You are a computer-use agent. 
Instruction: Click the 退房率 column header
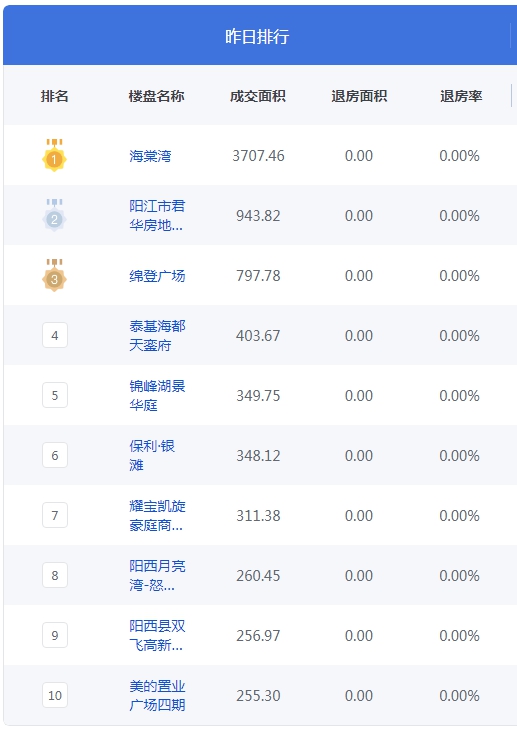click(x=461, y=96)
